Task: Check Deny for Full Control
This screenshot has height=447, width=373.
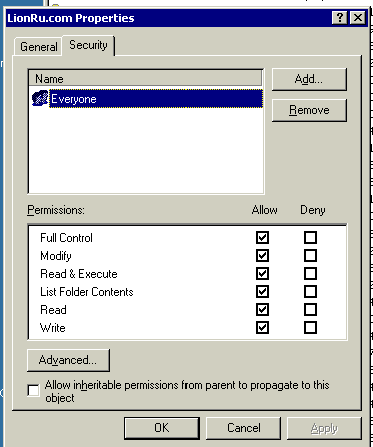Action: click(x=310, y=238)
